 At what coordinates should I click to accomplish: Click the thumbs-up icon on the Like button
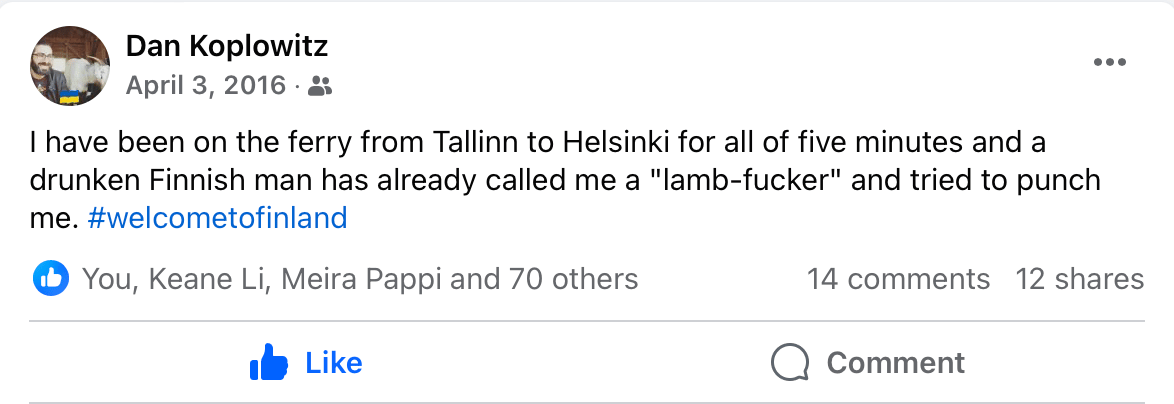268,362
